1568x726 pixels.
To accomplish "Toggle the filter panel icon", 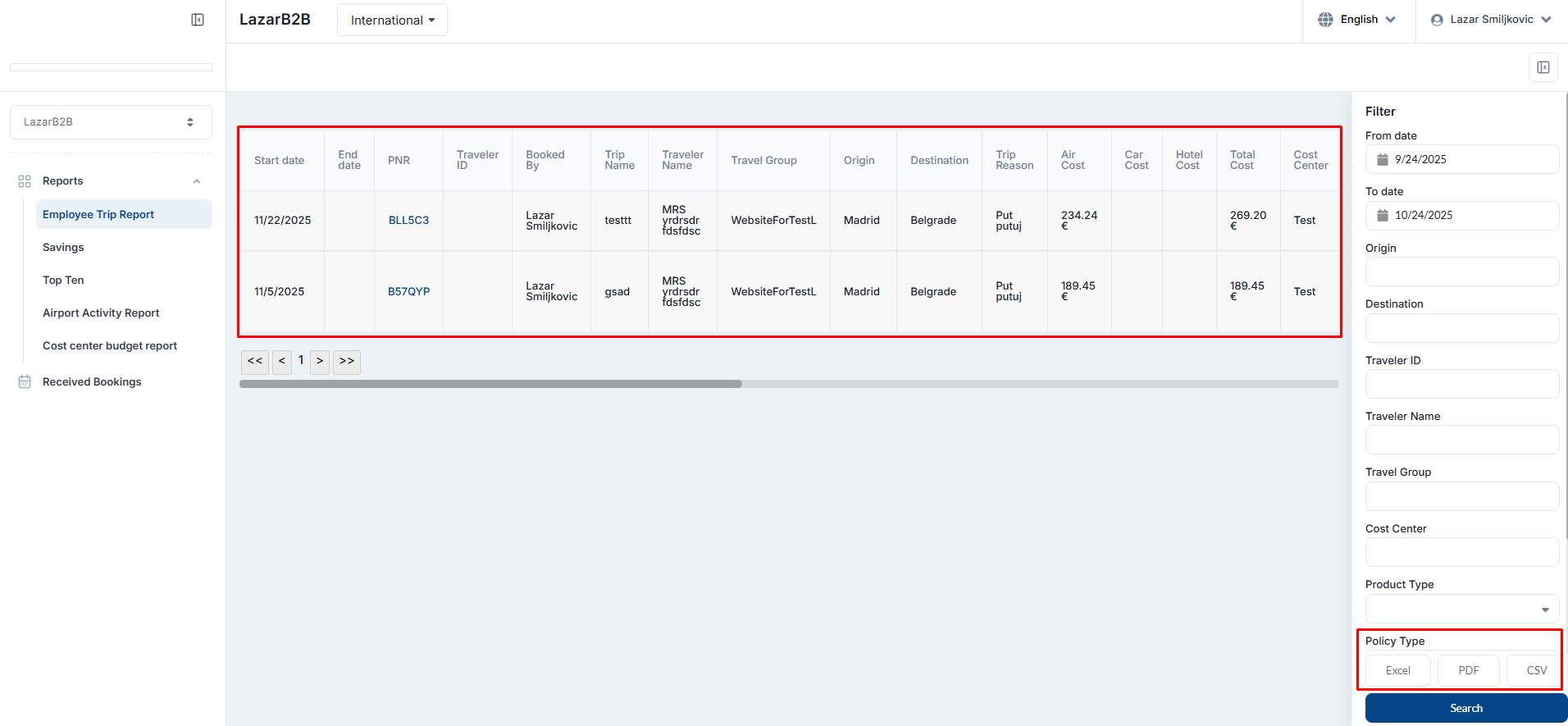I will pos(1543,67).
